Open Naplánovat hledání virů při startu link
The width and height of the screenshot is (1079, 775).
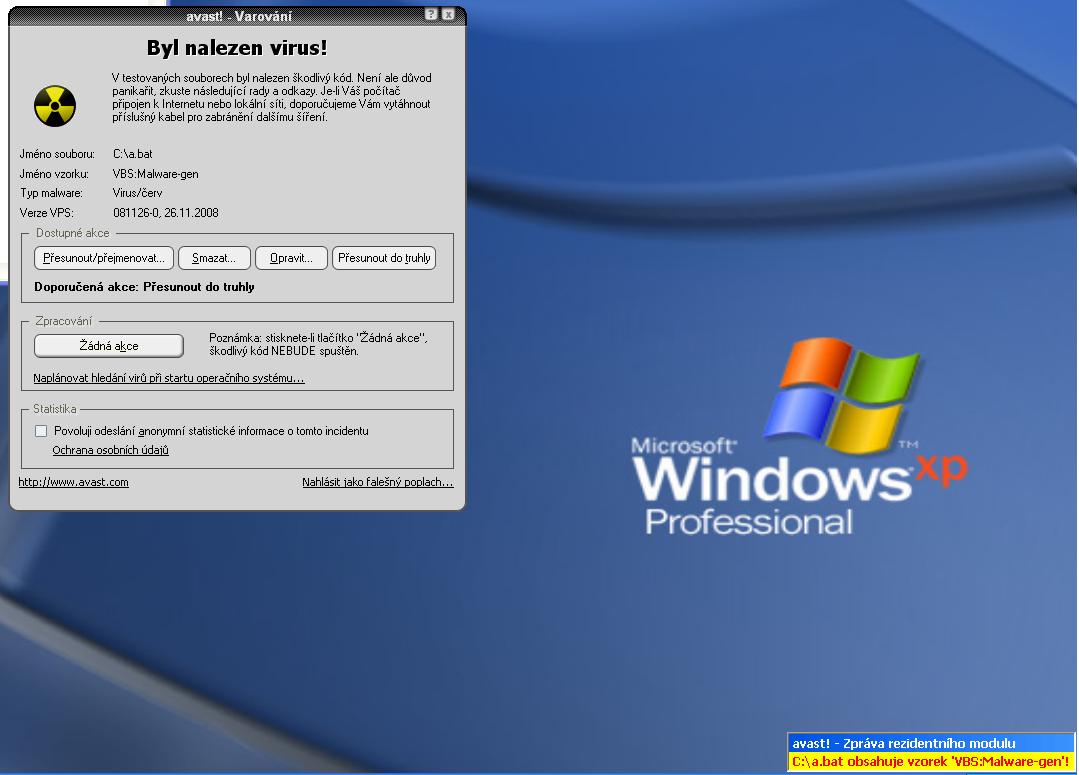[x=169, y=378]
